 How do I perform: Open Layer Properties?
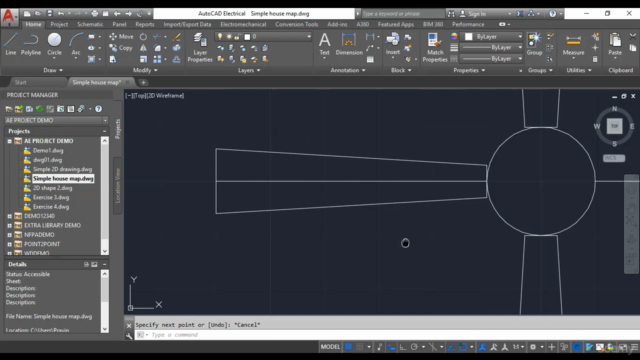tap(200, 47)
